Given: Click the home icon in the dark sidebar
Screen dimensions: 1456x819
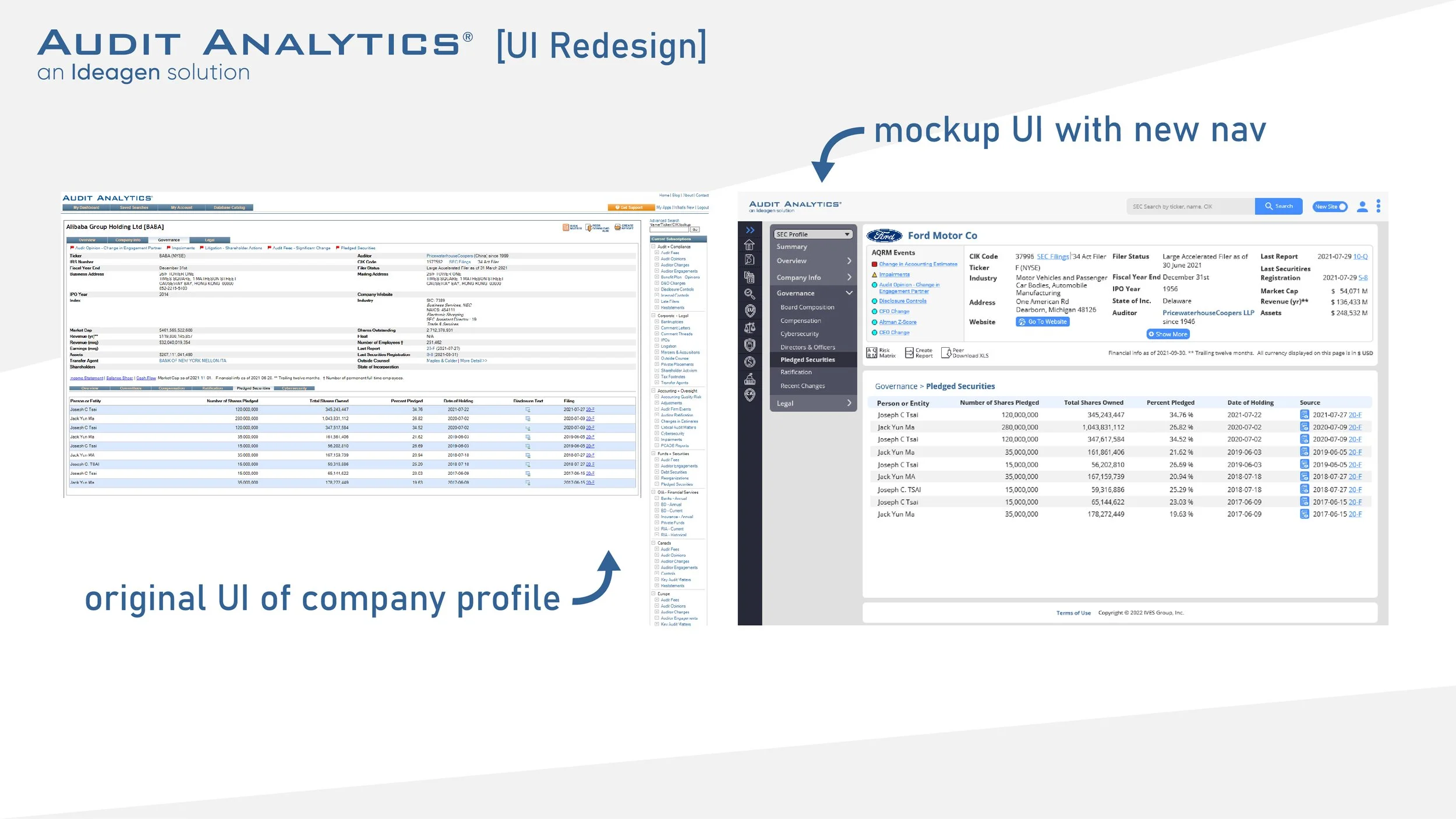Looking at the screenshot, I should coord(750,245).
